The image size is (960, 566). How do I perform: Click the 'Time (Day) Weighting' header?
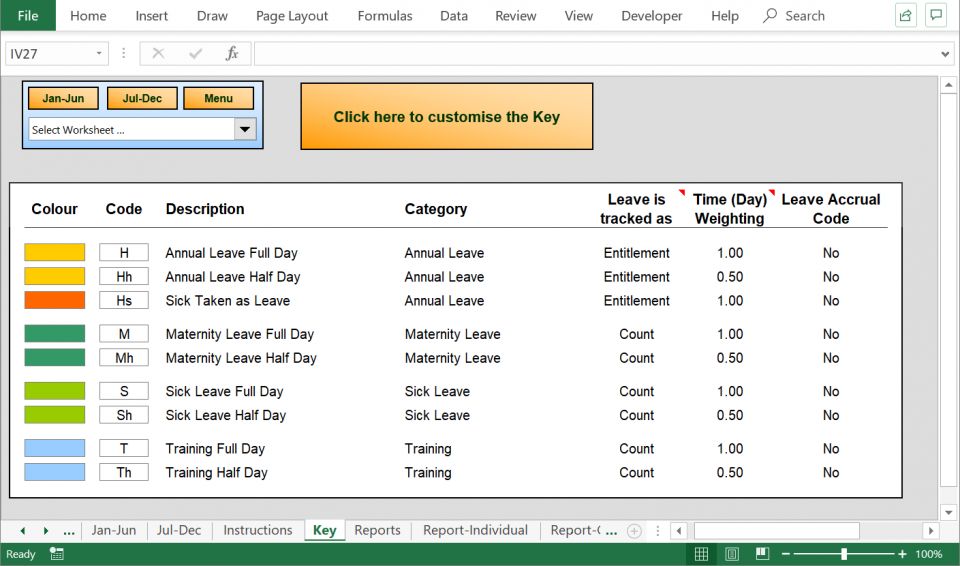tap(730, 209)
